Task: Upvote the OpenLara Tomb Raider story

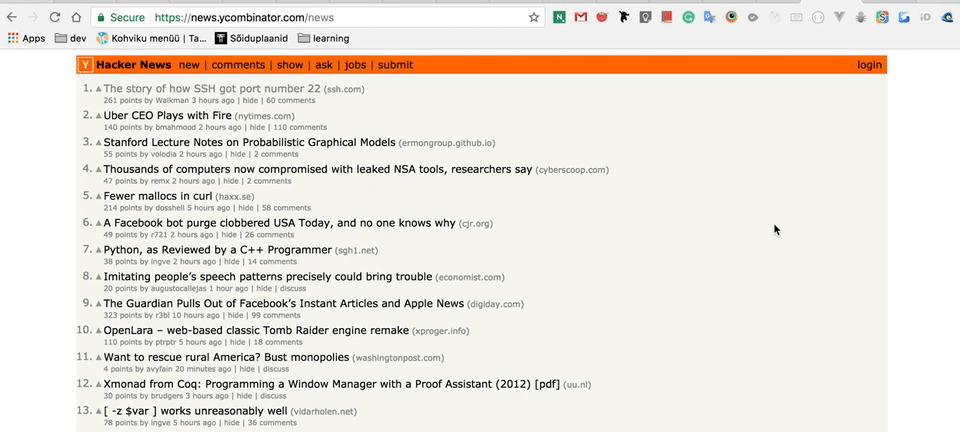Action: point(99,332)
